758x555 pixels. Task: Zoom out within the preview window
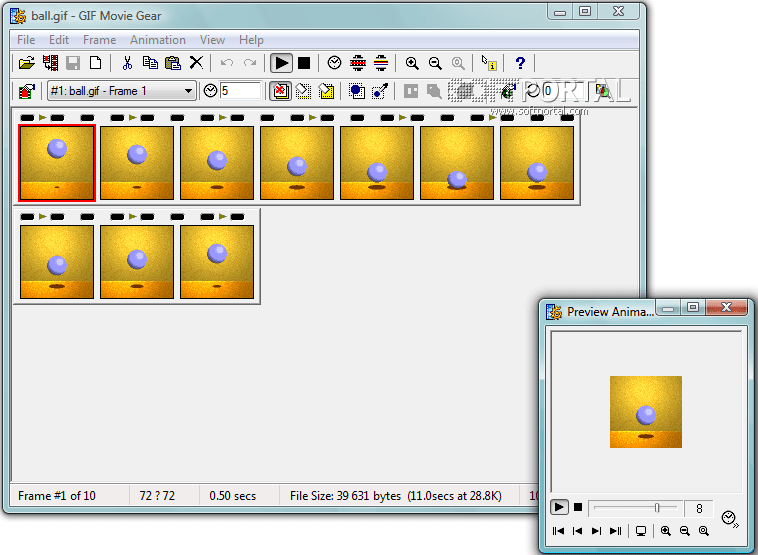pos(685,531)
